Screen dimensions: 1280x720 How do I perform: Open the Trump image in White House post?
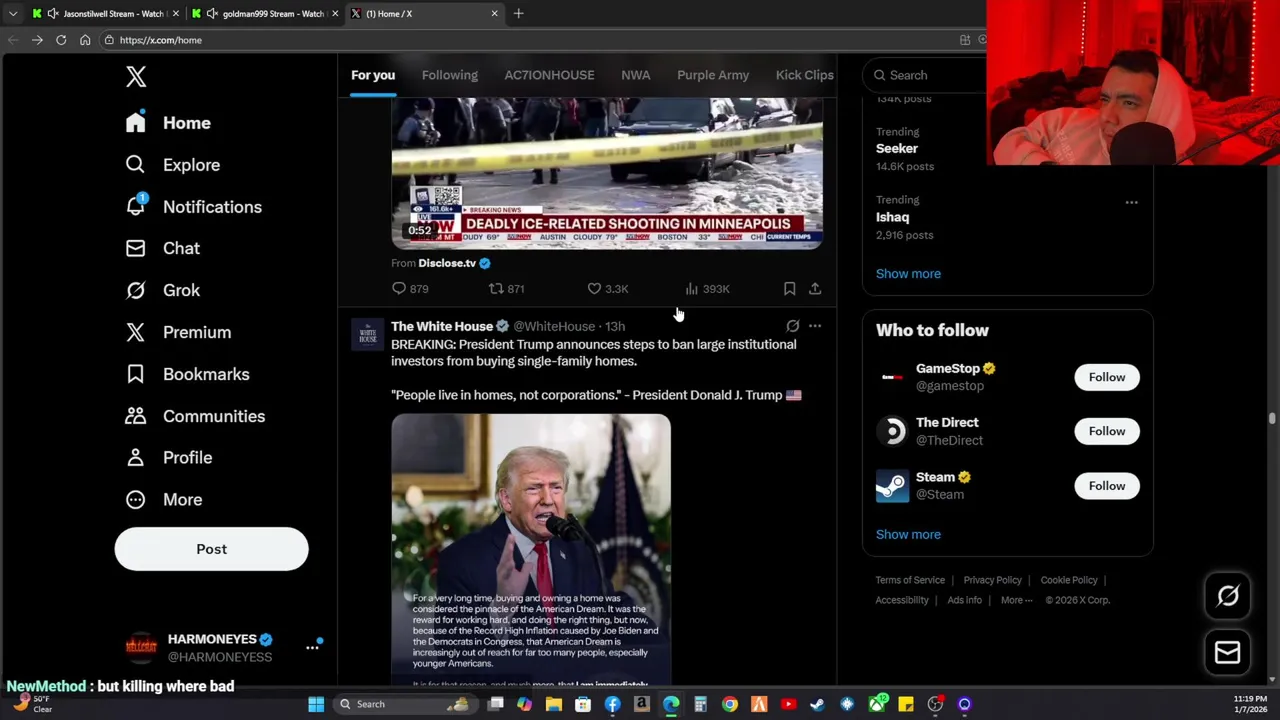click(x=531, y=549)
